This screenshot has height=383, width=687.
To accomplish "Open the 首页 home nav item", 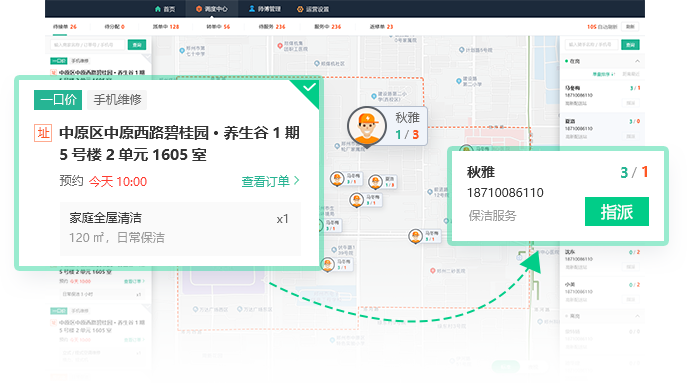I will point(165,9).
